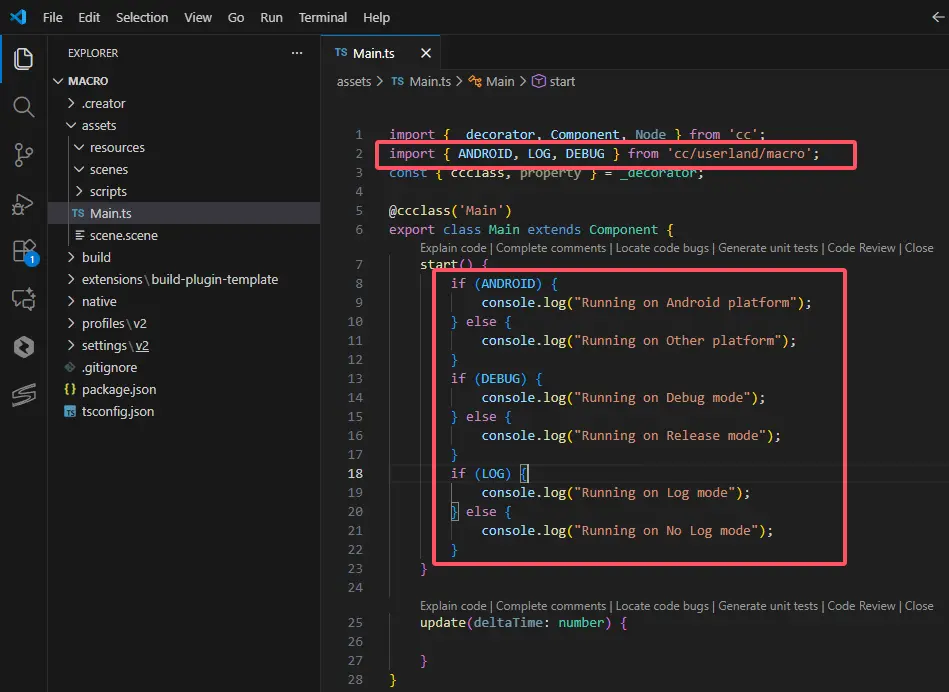
Task: Open the Selection menu
Action: (142, 17)
